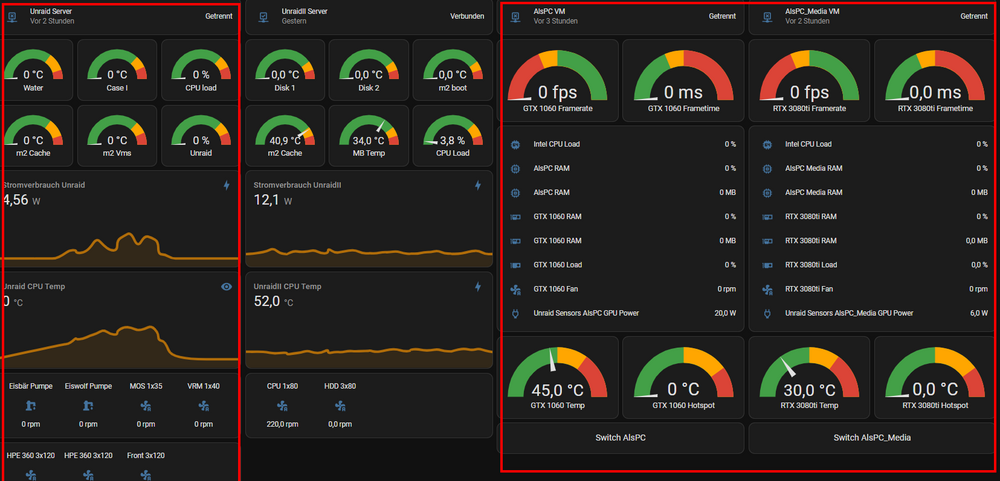Click the lightning icon on Stromverbrauch UnraidII
Screen dimensions: 1000x481
(x=478, y=186)
